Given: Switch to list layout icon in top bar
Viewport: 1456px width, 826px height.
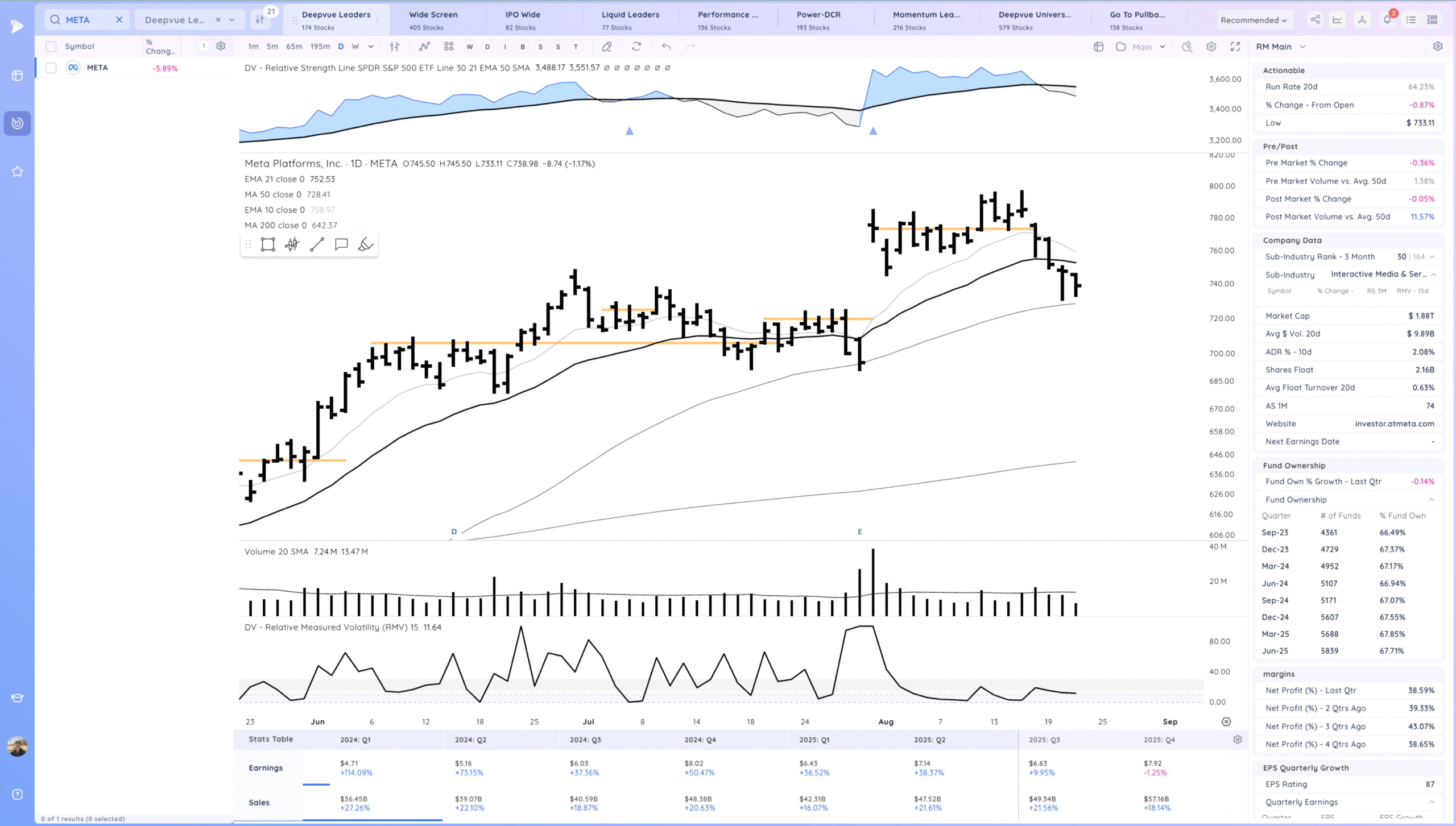Looking at the screenshot, I should (1411, 20).
